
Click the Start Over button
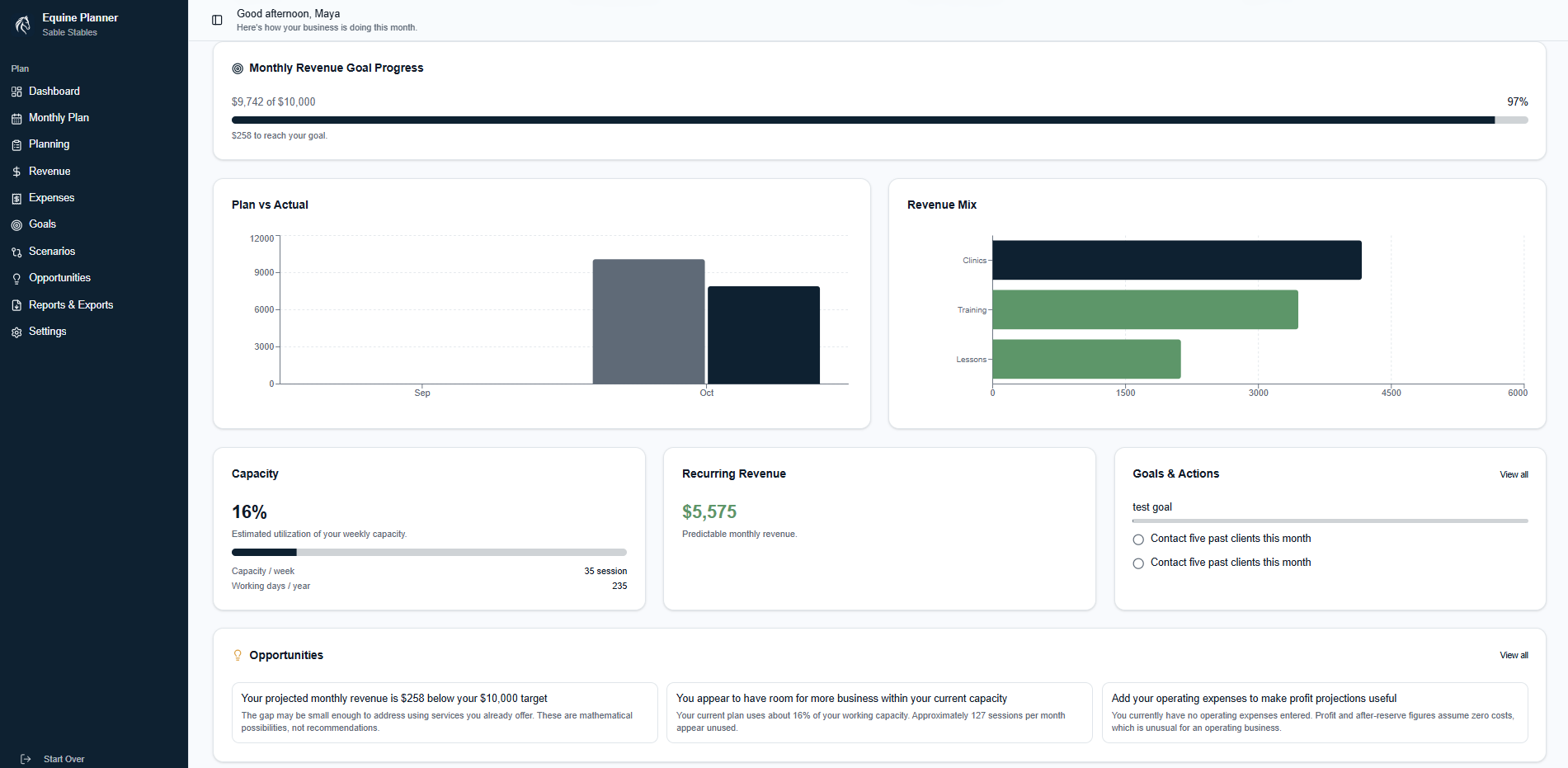tap(53, 759)
